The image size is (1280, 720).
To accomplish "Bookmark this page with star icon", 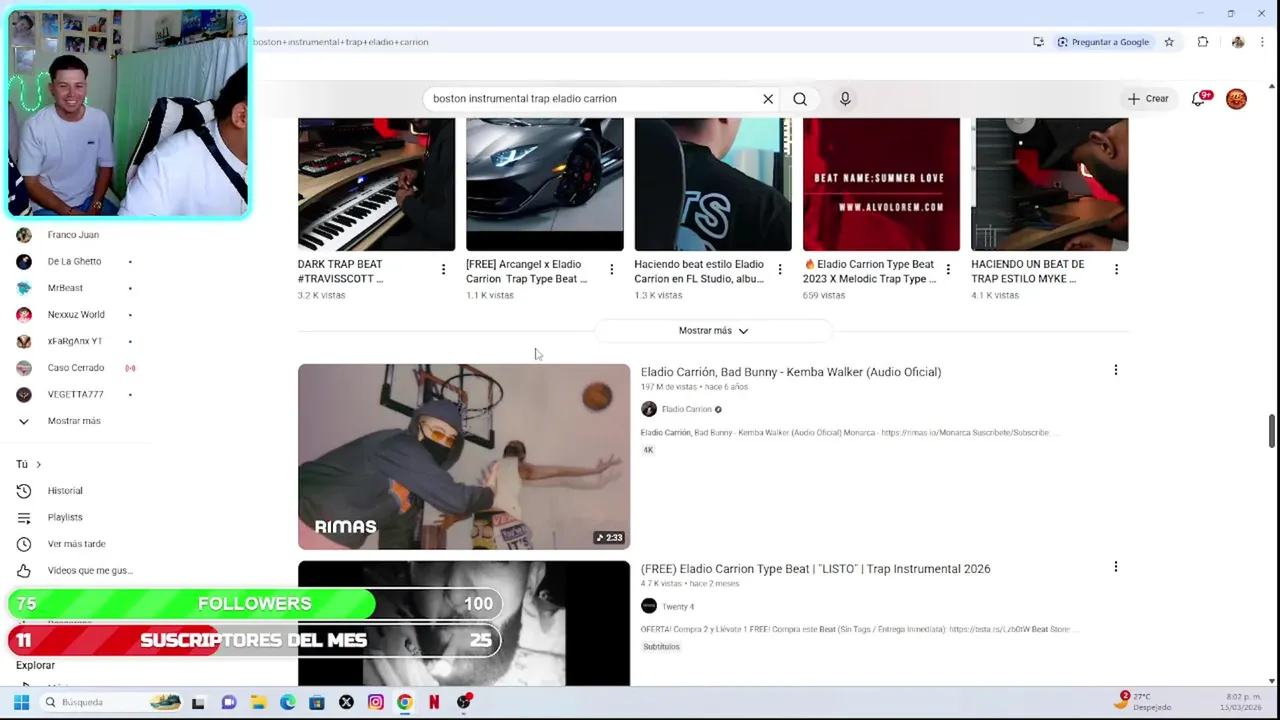I will pyautogui.click(x=1169, y=42).
